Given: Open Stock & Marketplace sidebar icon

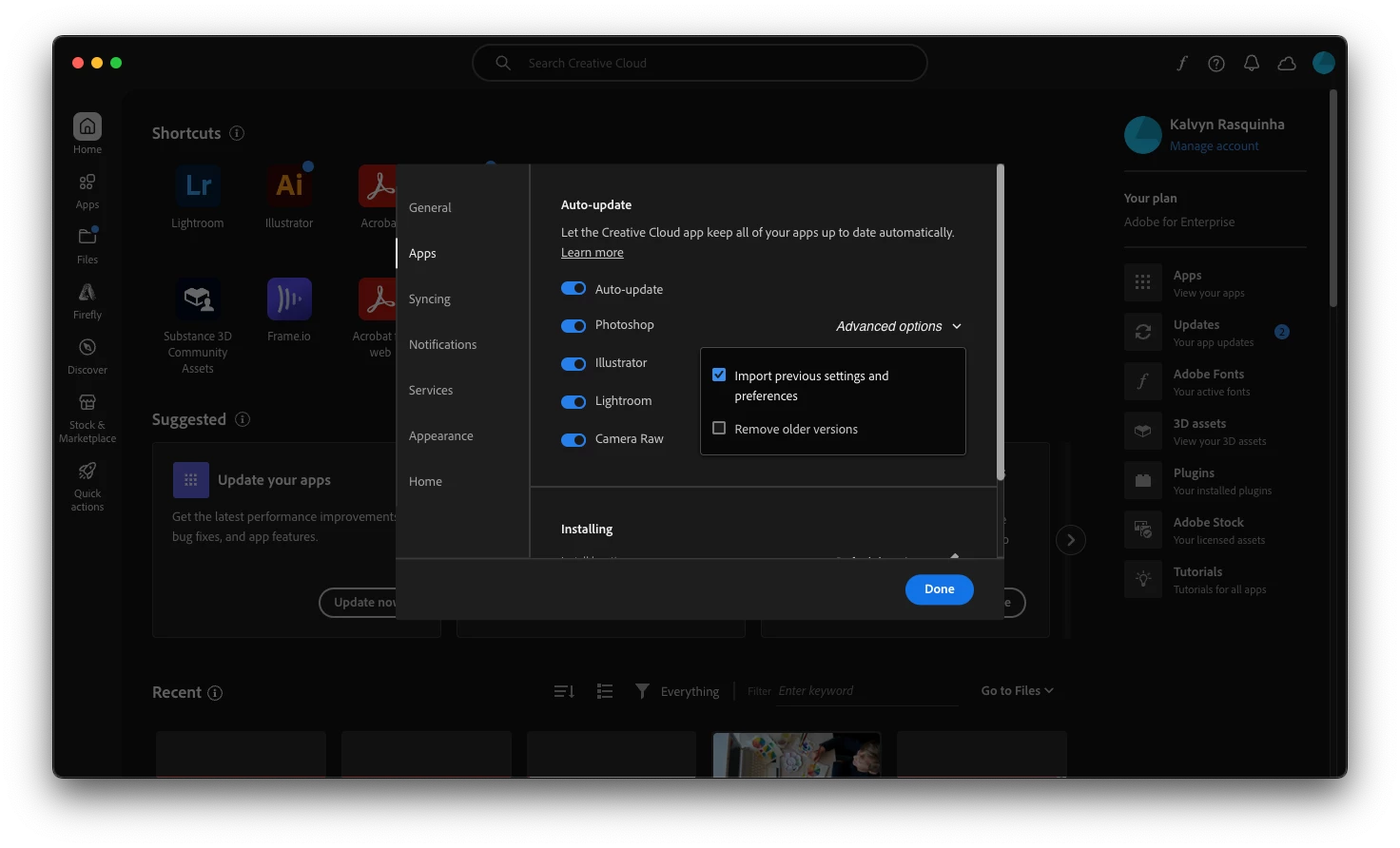Looking at the screenshot, I should click(87, 402).
